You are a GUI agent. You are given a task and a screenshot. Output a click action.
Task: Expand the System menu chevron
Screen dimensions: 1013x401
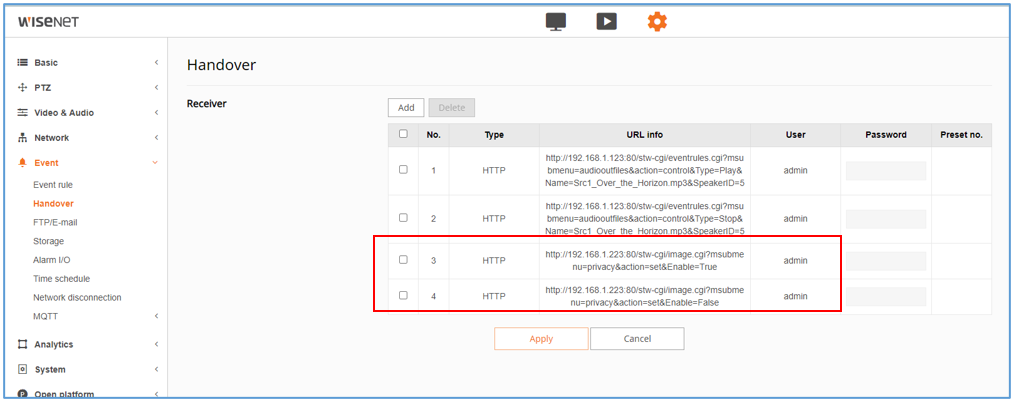156,369
